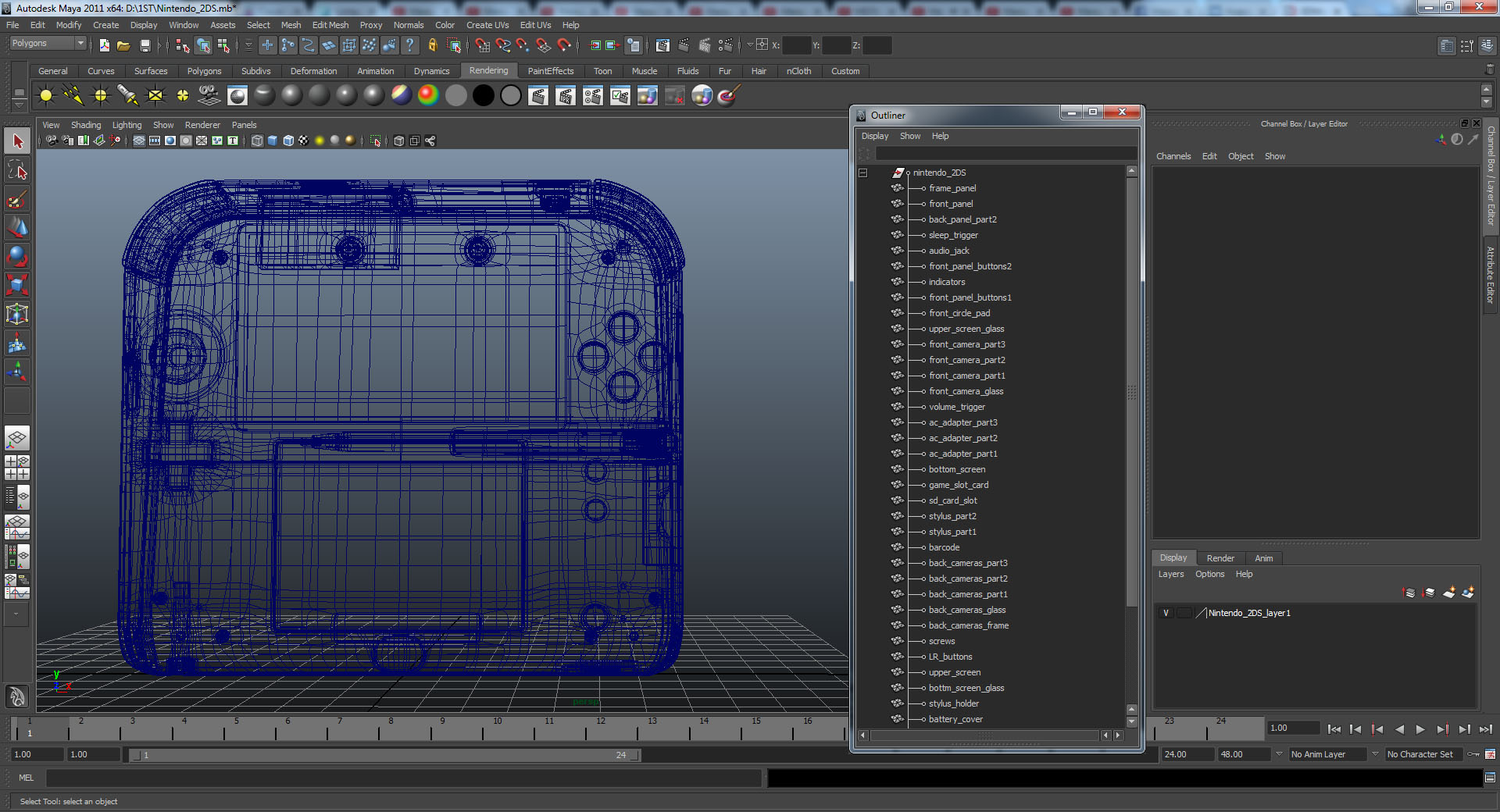Select bottom_screen in the Outliner

click(x=957, y=469)
